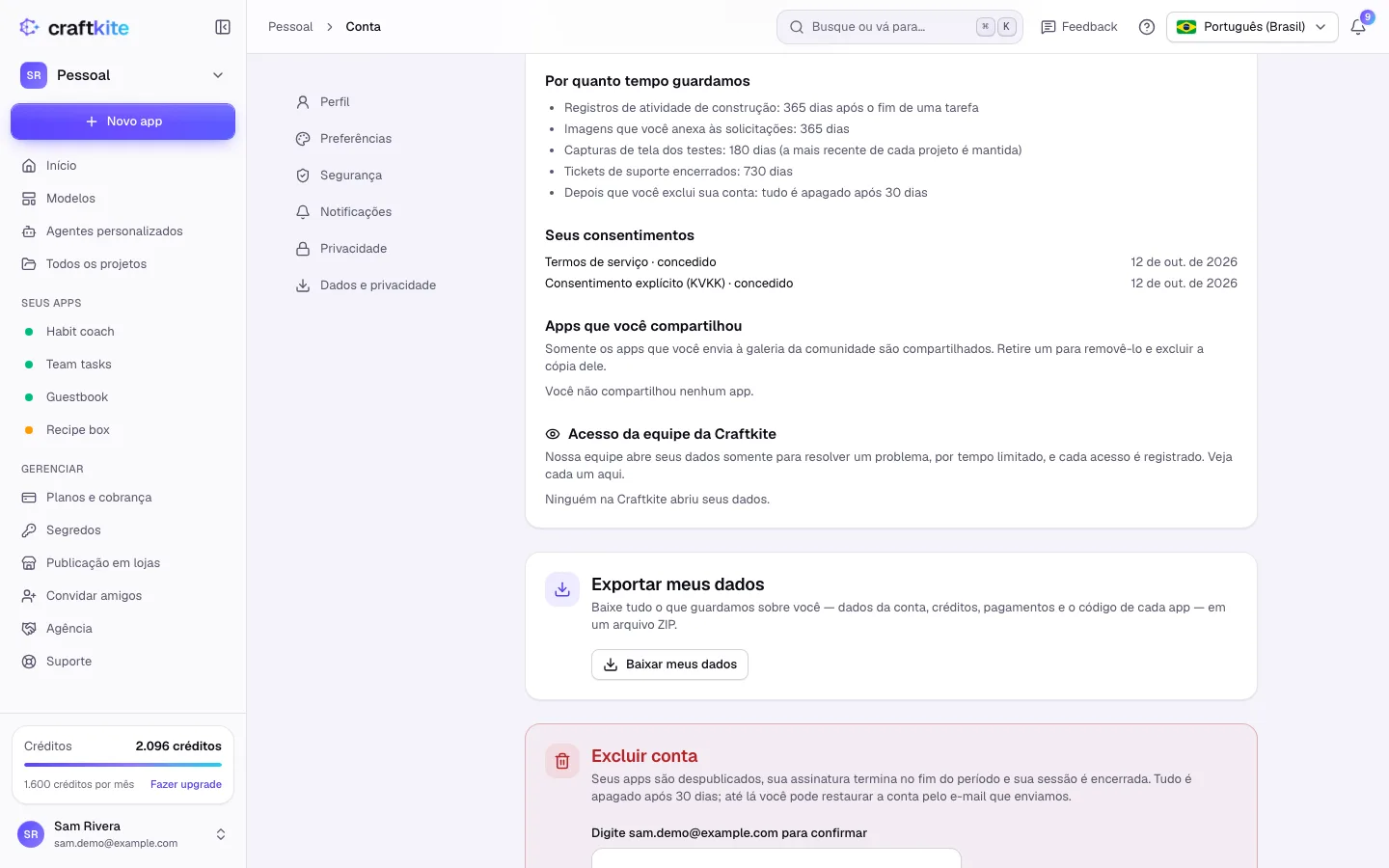This screenshot has width=1389, height=868.
Task: Open Planos e cobrança
Action: coord(123,498)
